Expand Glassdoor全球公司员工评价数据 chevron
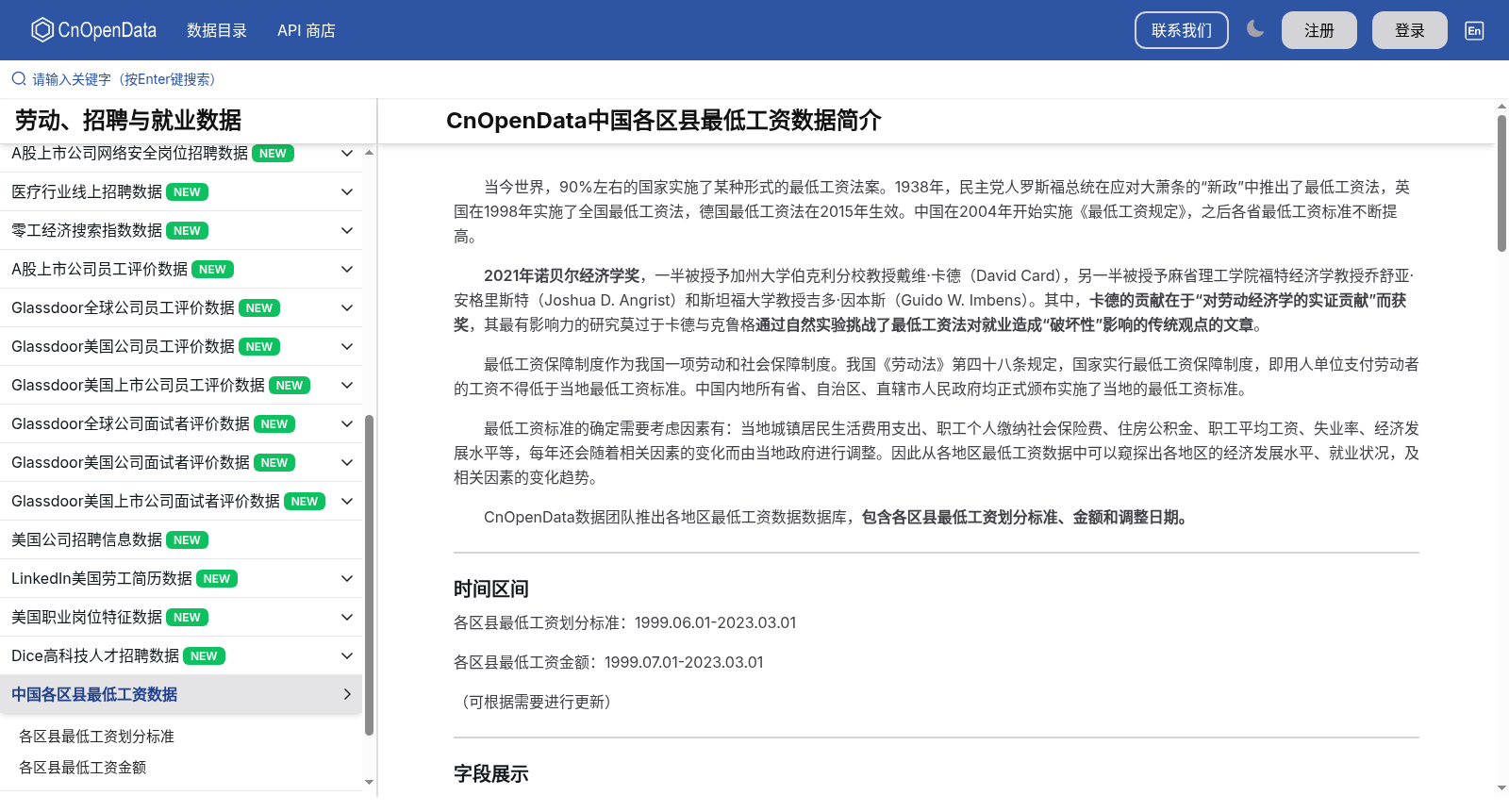Viewport: 1509px width, 812px height. (347, 307)
